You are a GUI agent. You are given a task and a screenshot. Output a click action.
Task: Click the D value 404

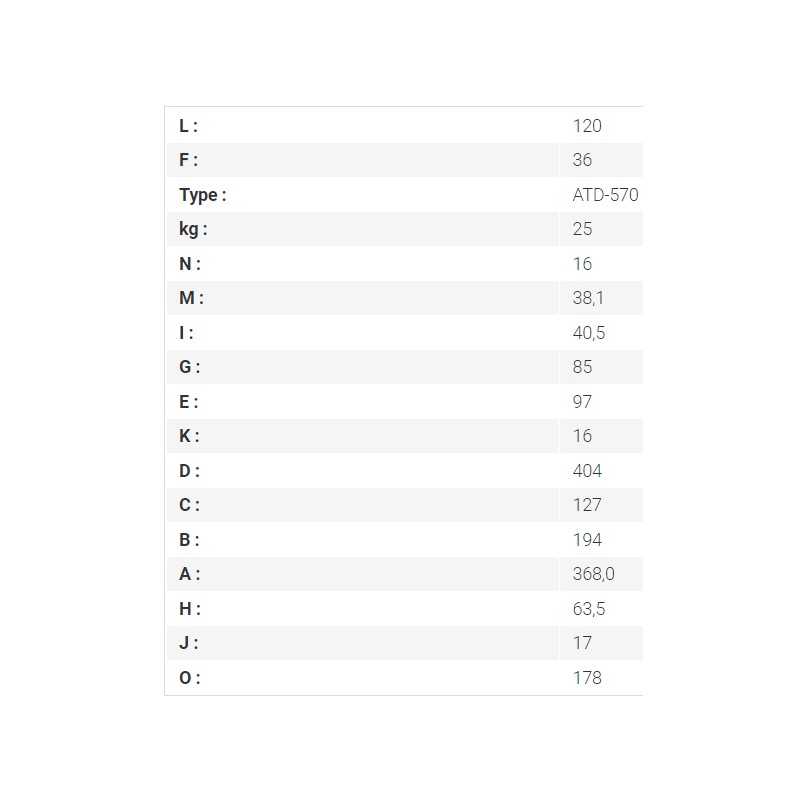pos(587,470)
